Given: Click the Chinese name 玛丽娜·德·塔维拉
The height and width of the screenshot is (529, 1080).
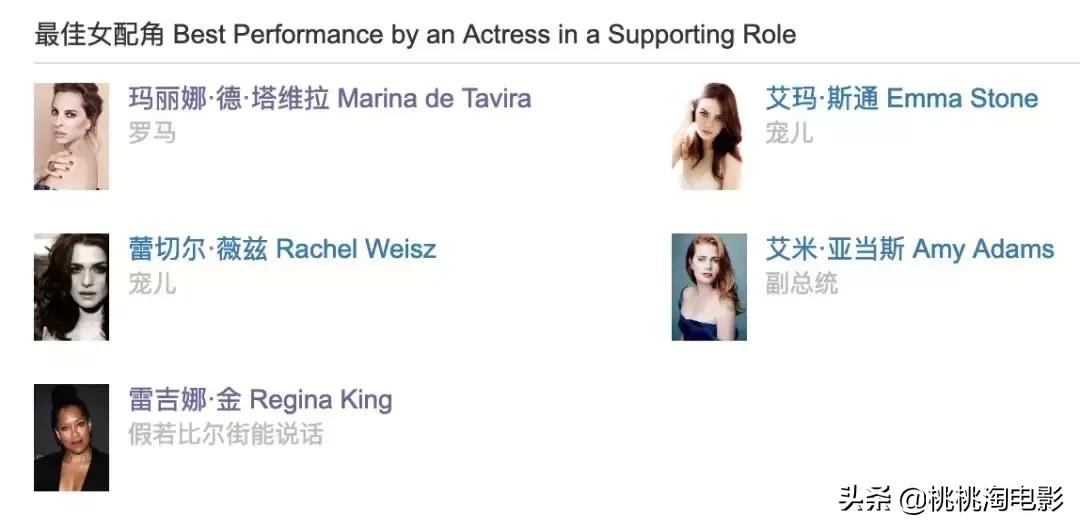Looking at the screenshot, I should pos(229,99).
